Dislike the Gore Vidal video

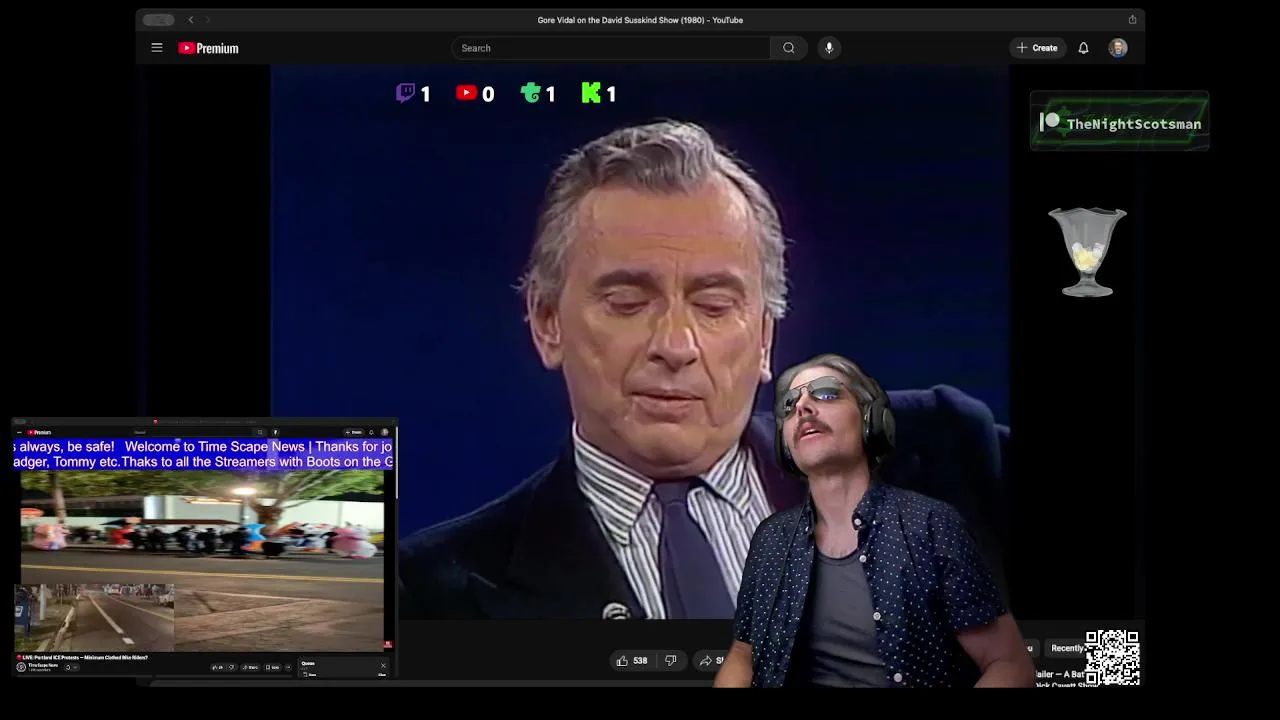point(671,661)
